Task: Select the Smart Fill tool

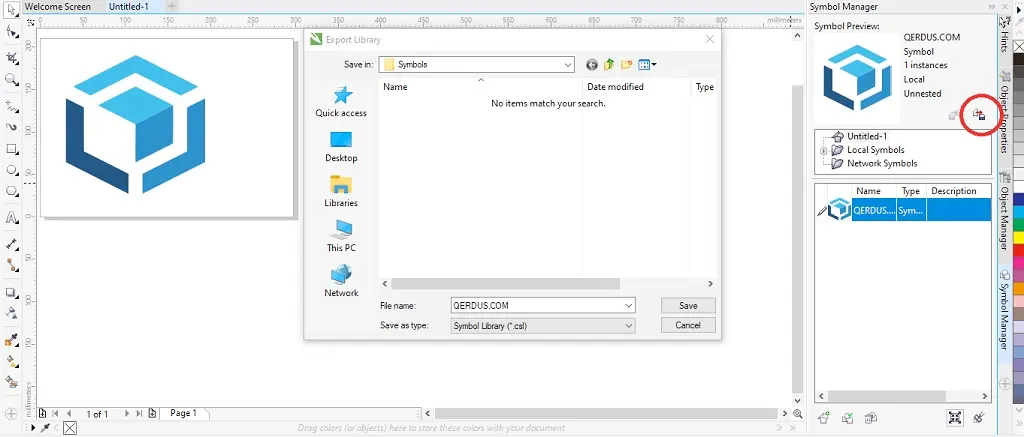Action: [11, 382]
